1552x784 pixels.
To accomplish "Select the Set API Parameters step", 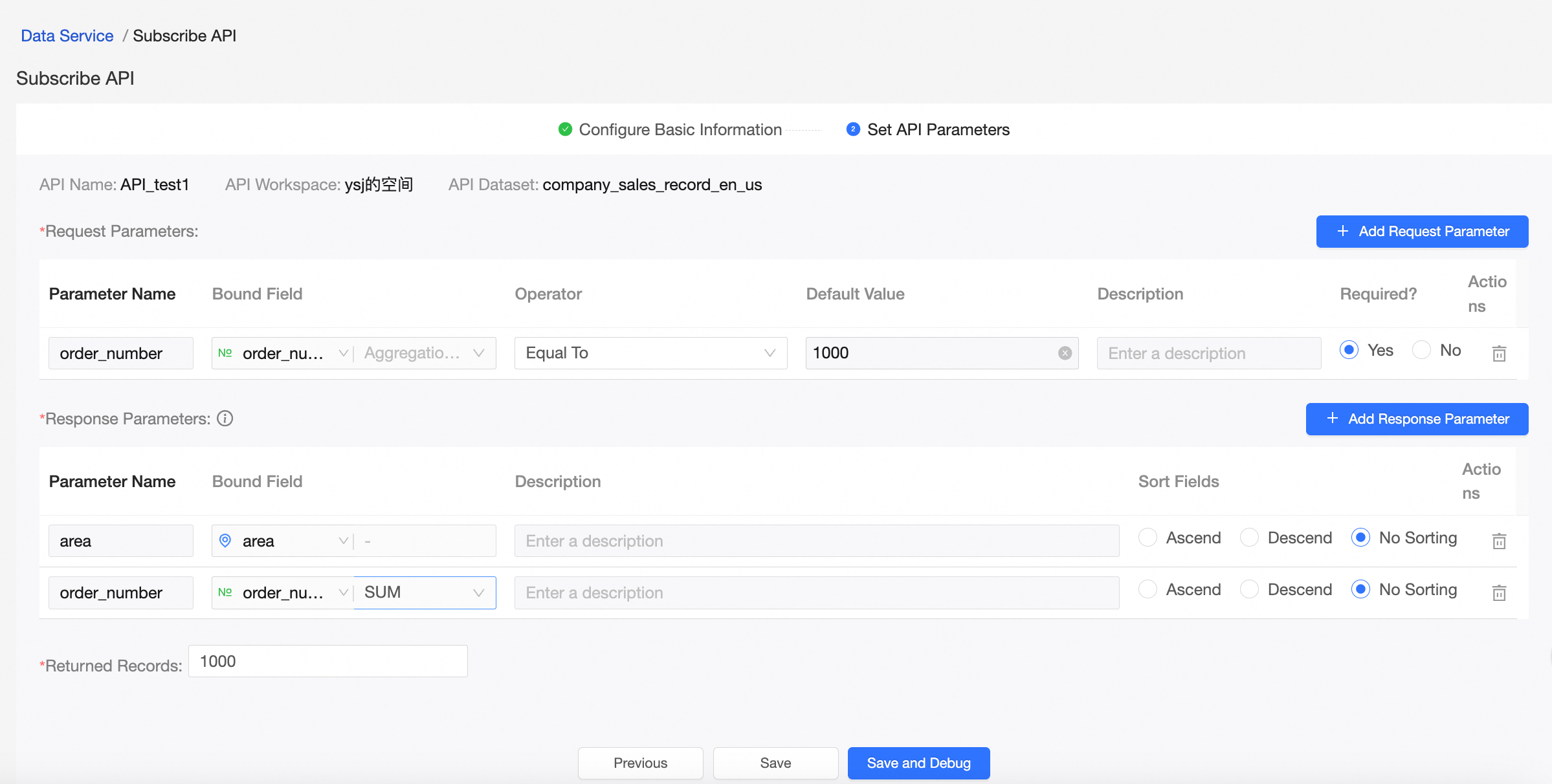I will pyautogui.click(x=937, y=129).
